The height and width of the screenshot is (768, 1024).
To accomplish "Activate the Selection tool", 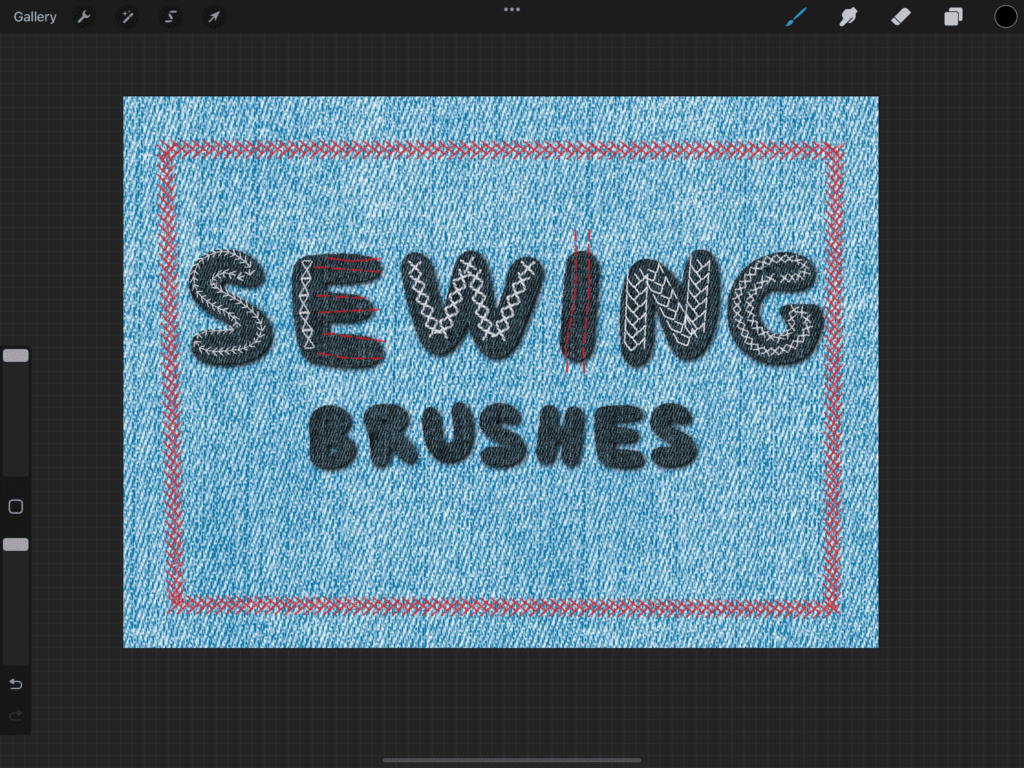I will click(170, 17).
